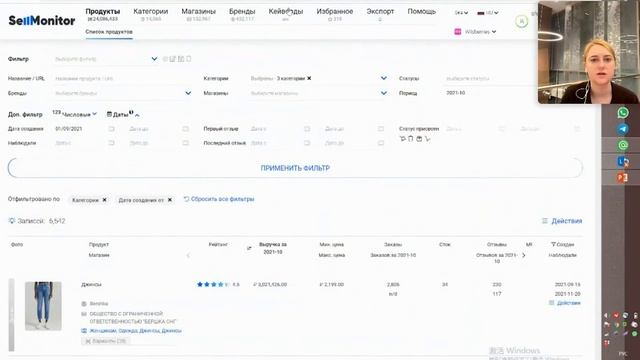
Task: Click the Статусы select field
Action: (490, 78)
